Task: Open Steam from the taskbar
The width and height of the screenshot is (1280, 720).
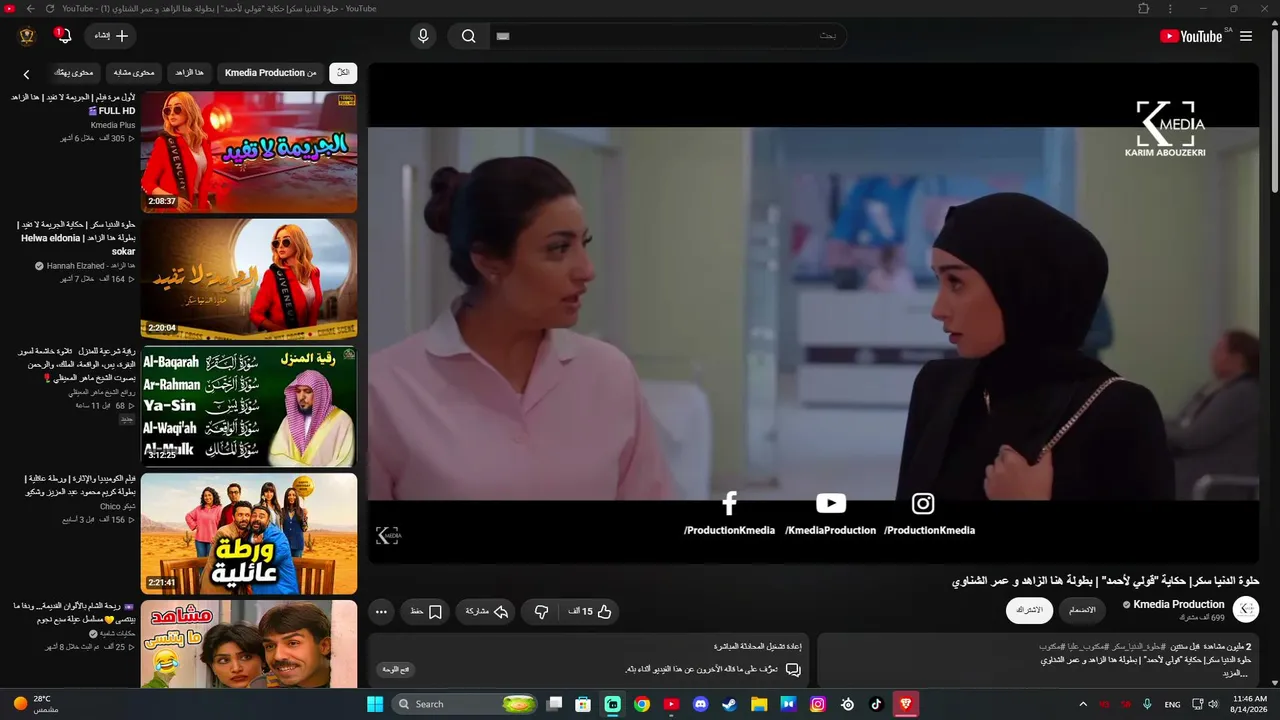Action: pyautogui.click(x=730, y=704)
